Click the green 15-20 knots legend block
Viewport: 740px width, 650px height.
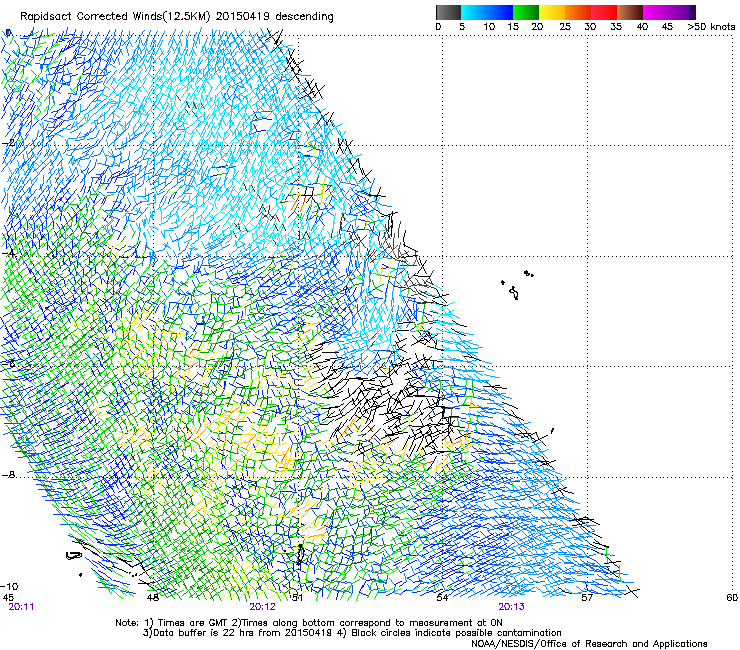click(526, 12)
